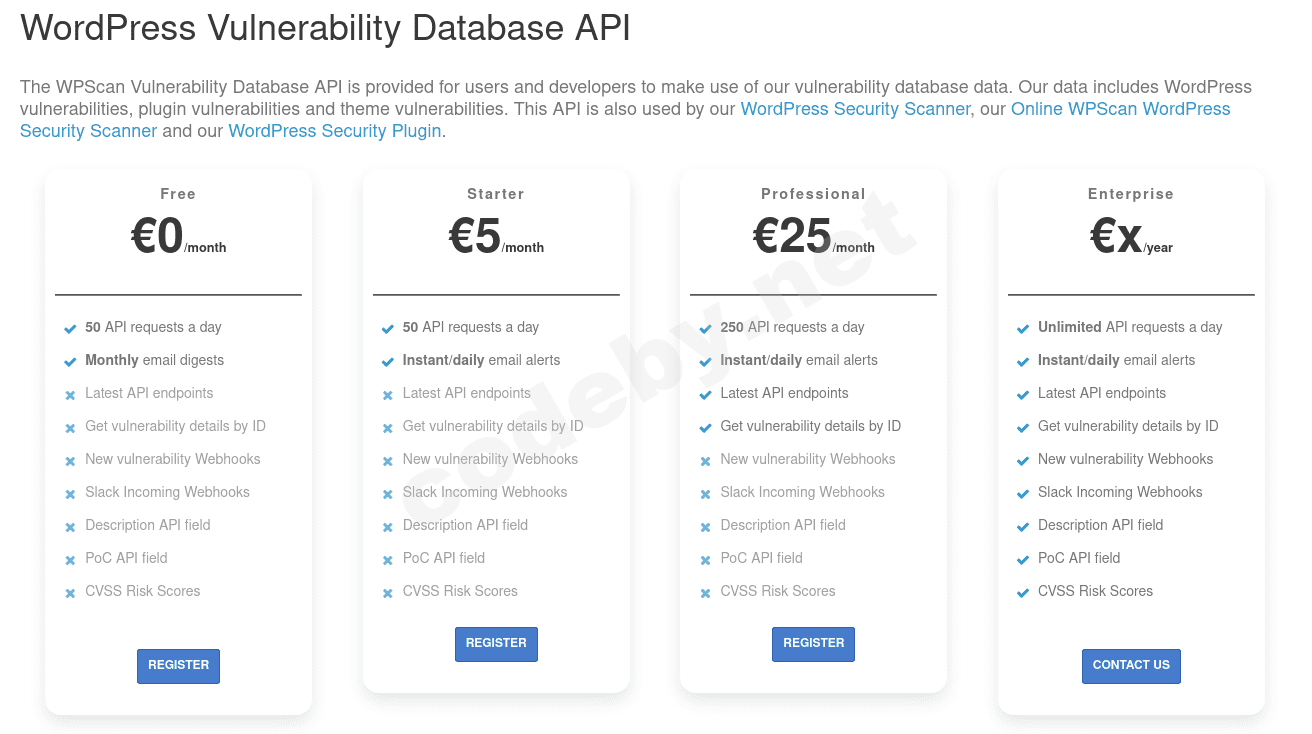Click X icon beside Free plan's Description API field
The image size is (1312, 734).
pyautogui.click(x=70, y=527)
